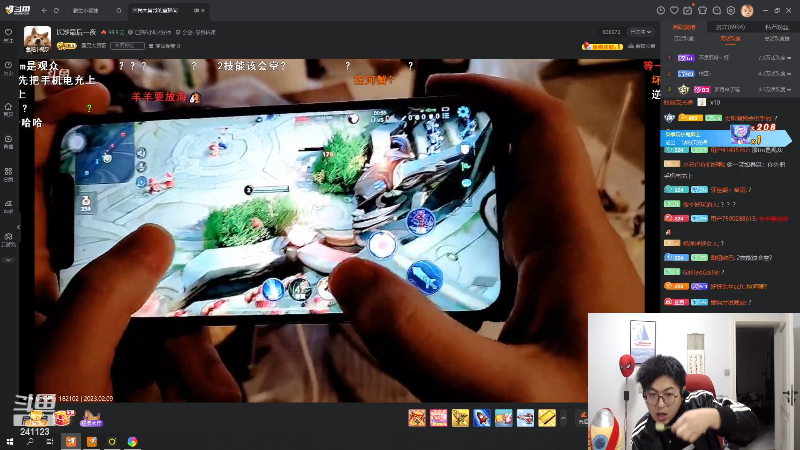
Task: Open the calendar check-in icon
Action: coord(688,10)
